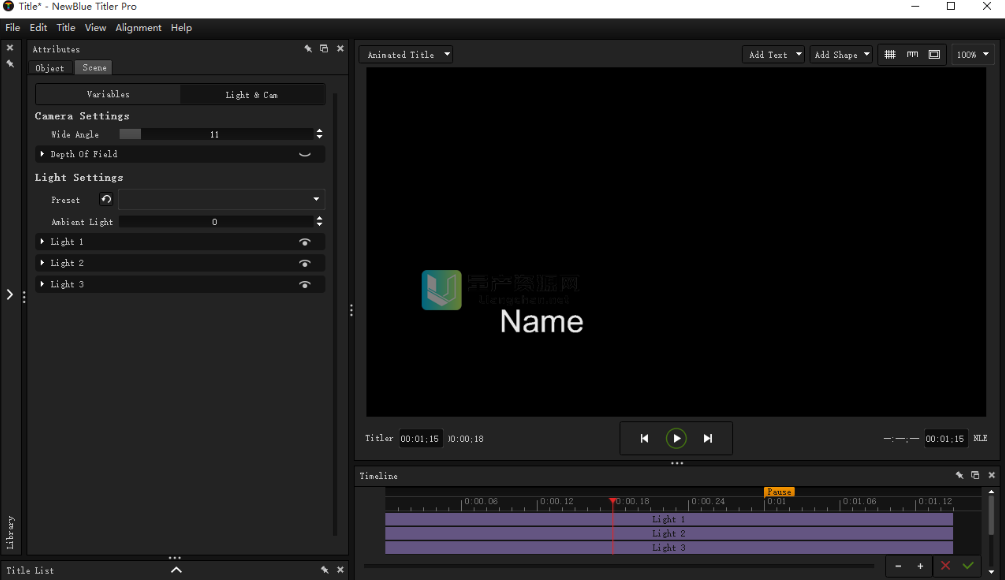This screenshot has height=580, width=1005.
Task: Decrease Wide Angle with the down arrow
Action: point(319,137)
